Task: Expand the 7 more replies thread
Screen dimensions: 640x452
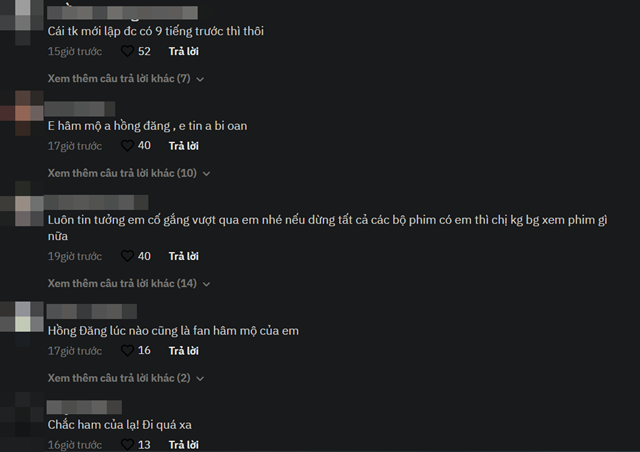Action: pos(126,78)
